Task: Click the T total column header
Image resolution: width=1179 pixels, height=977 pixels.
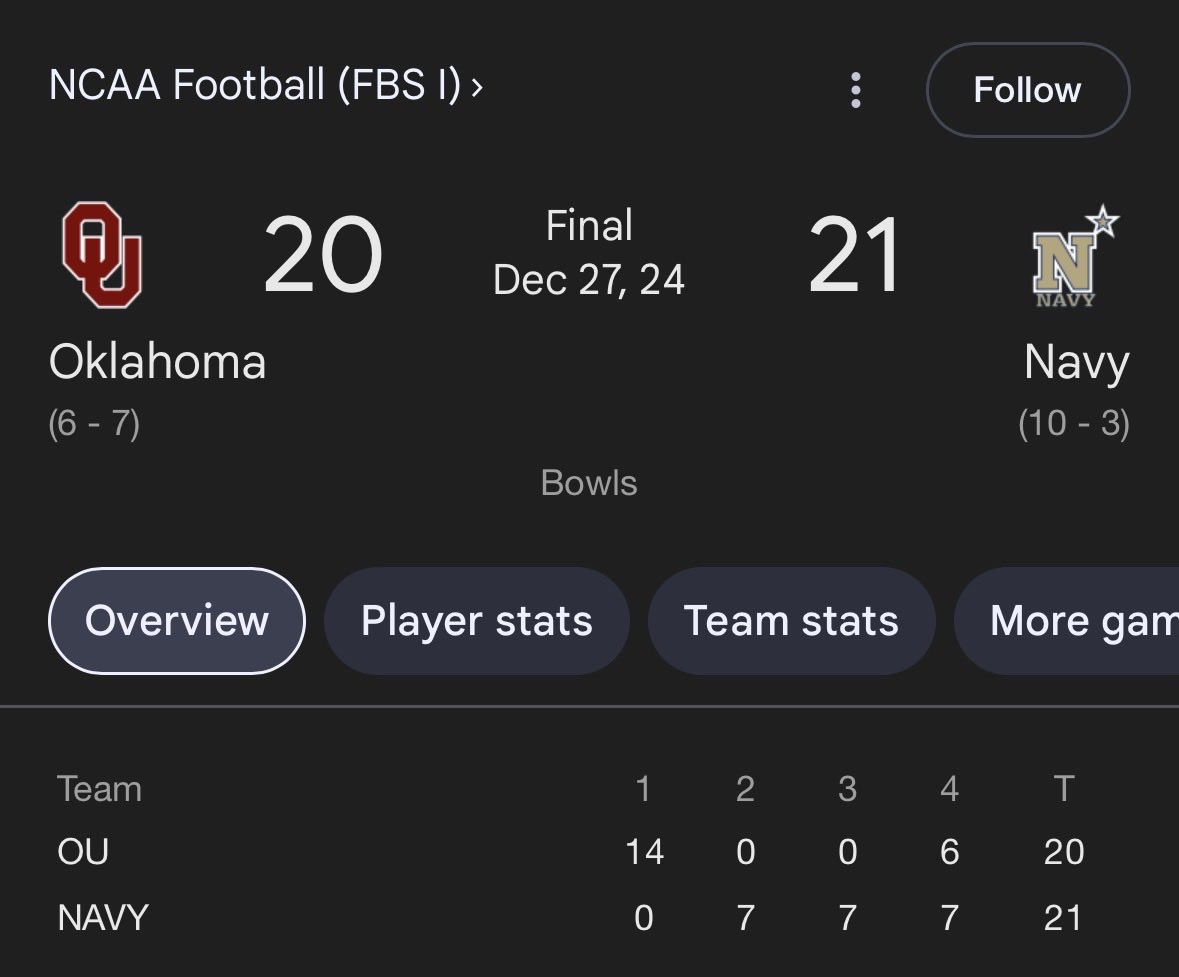Action: [1063, 789]
